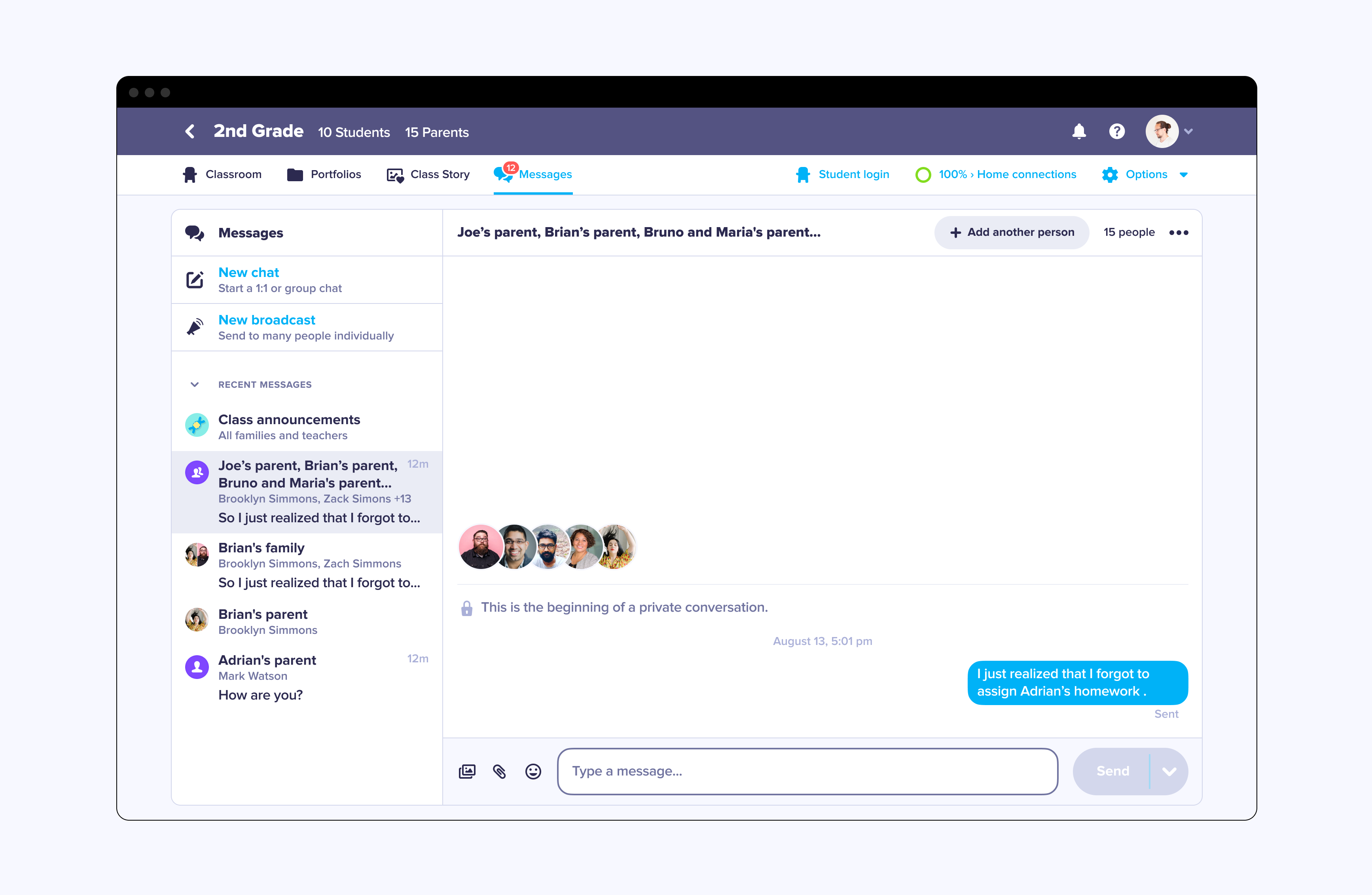Click the New chat compose icon
This screenshot has height=895, width=1372.
[195, 280]
